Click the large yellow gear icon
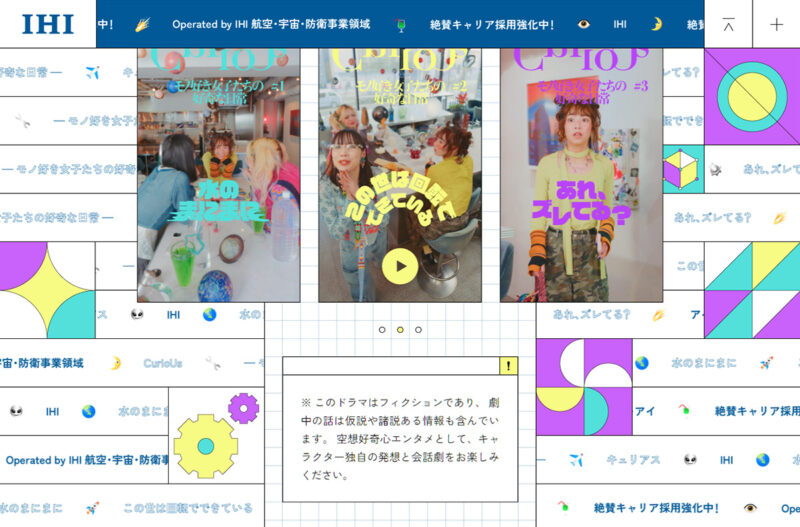This screenshot has width=800, height=527. click(x=205, y=446)
